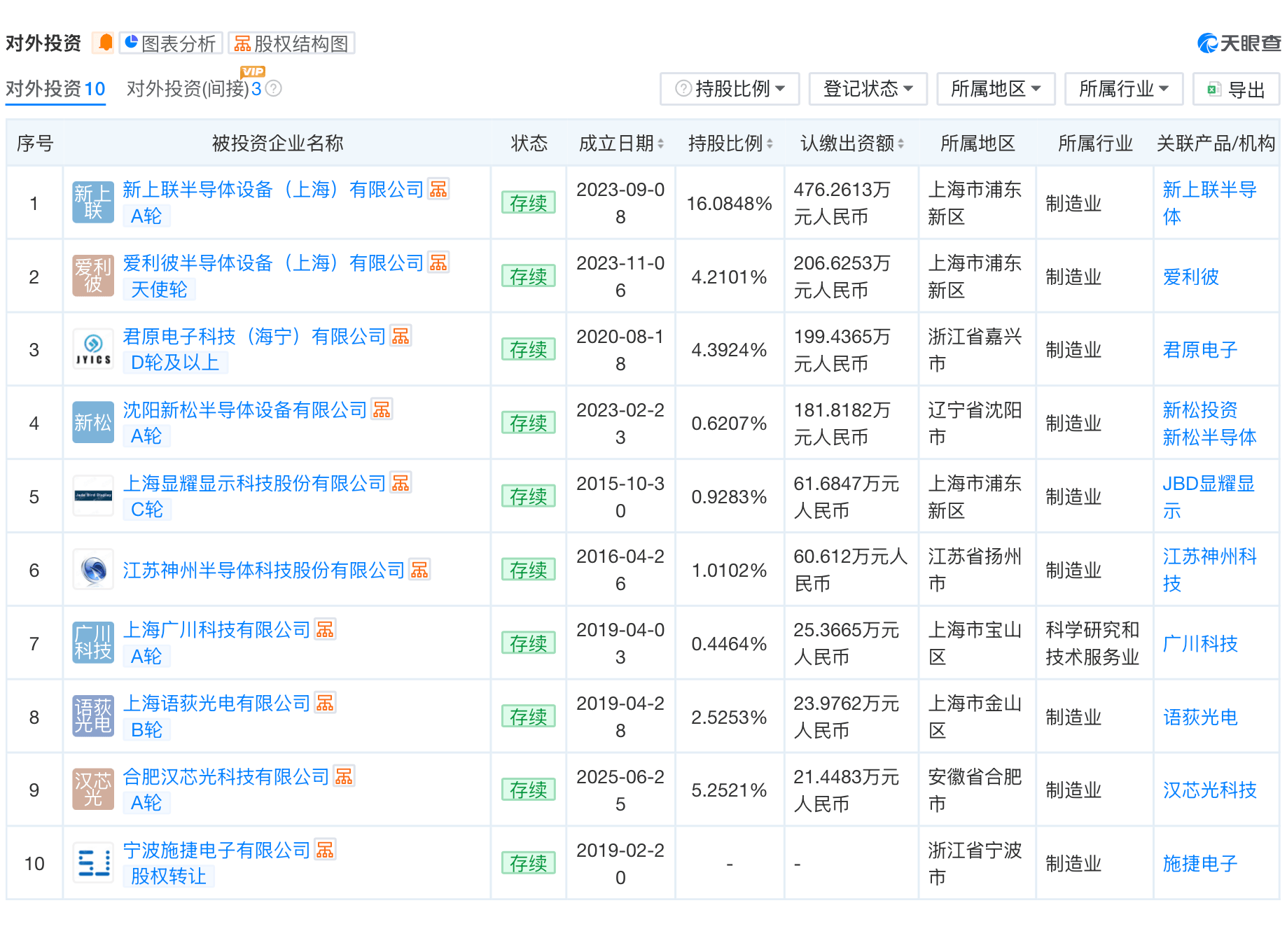Image resolution: width=1287 pixels, height=952 pixels.
Task: Open 江苏神州半导体科技股份有限公司 link
Action: (x=264, y=570)
